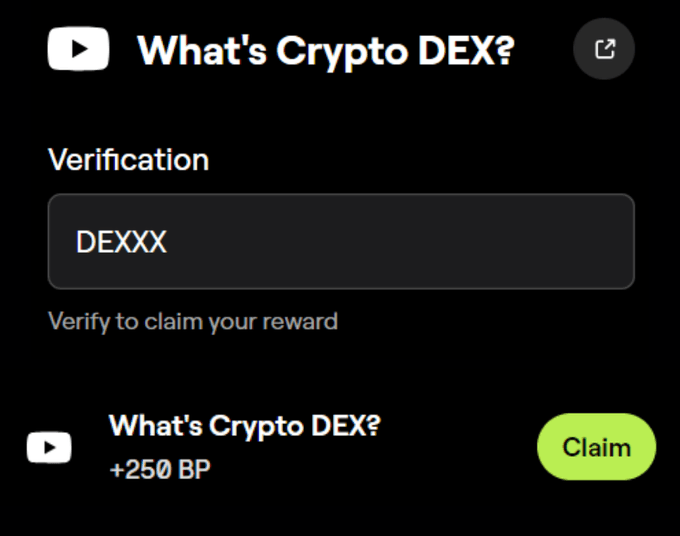680x536 pixels.
Task: Click the Claim button
Action: pyautogui.click(x=596, y=446)
